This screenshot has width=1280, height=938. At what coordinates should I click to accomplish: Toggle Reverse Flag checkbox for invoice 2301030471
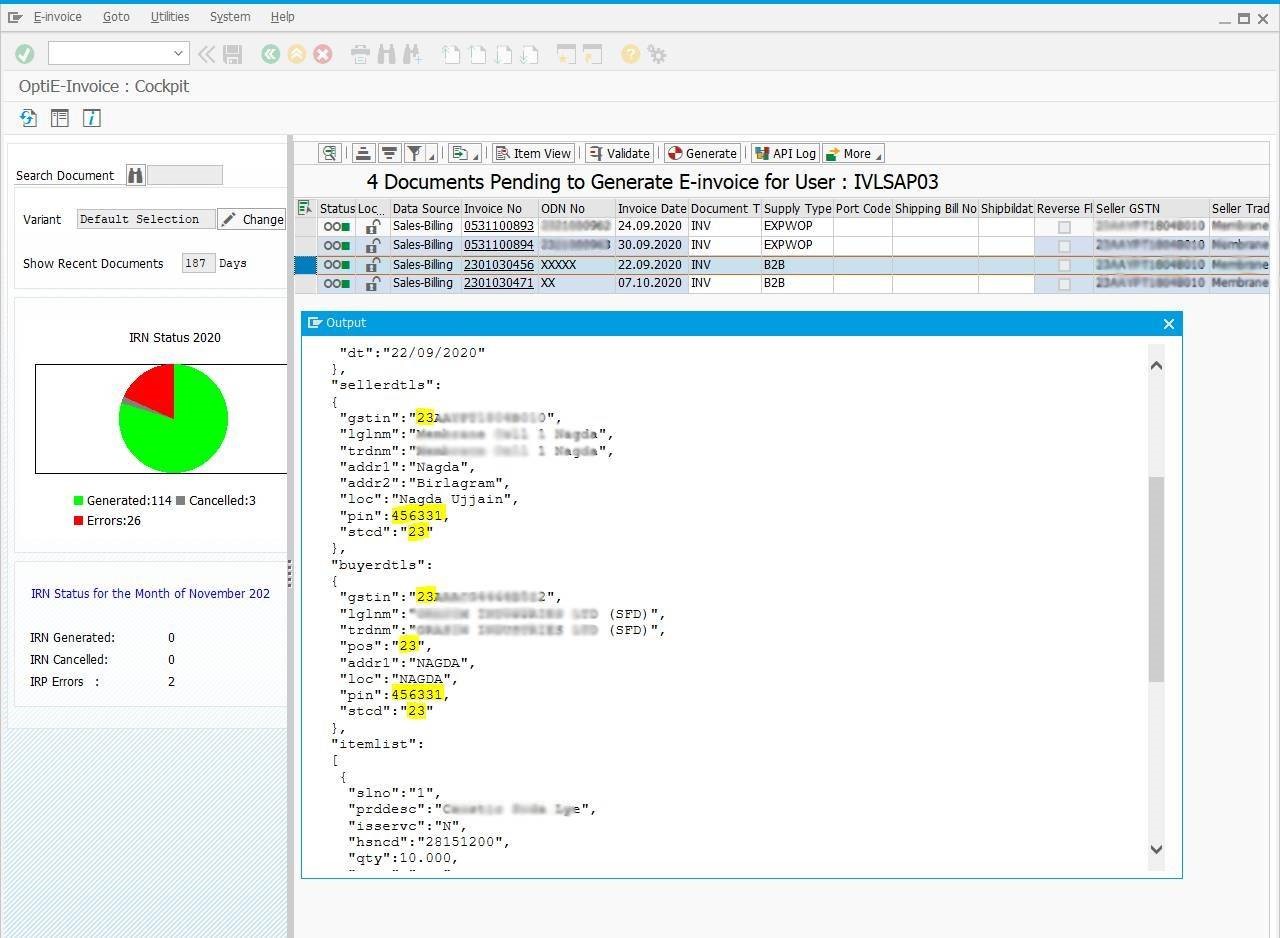tap(1064, 284)
